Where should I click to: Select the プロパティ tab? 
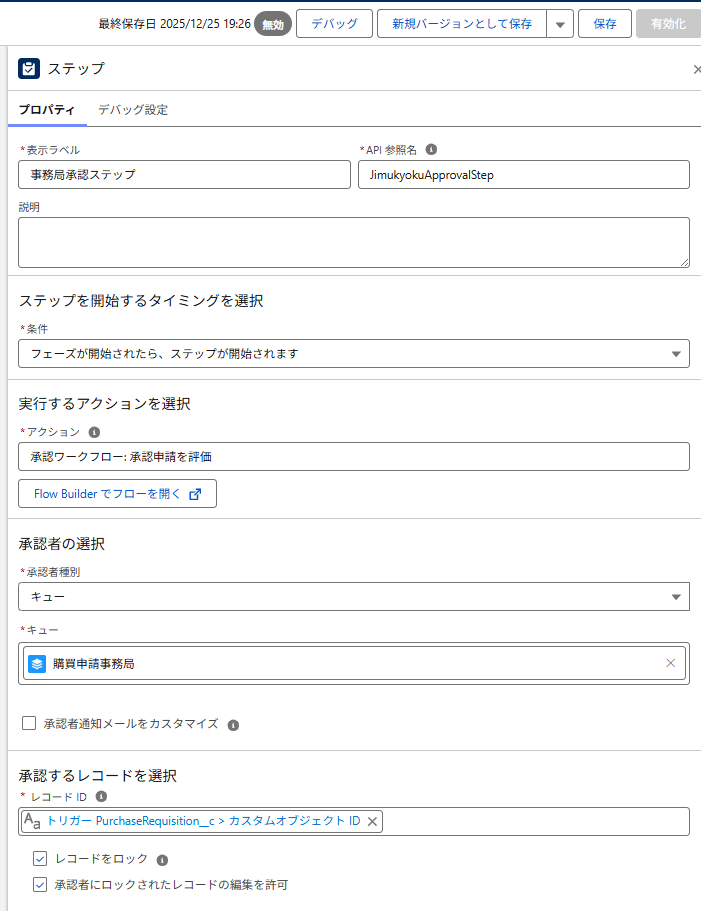46,110
